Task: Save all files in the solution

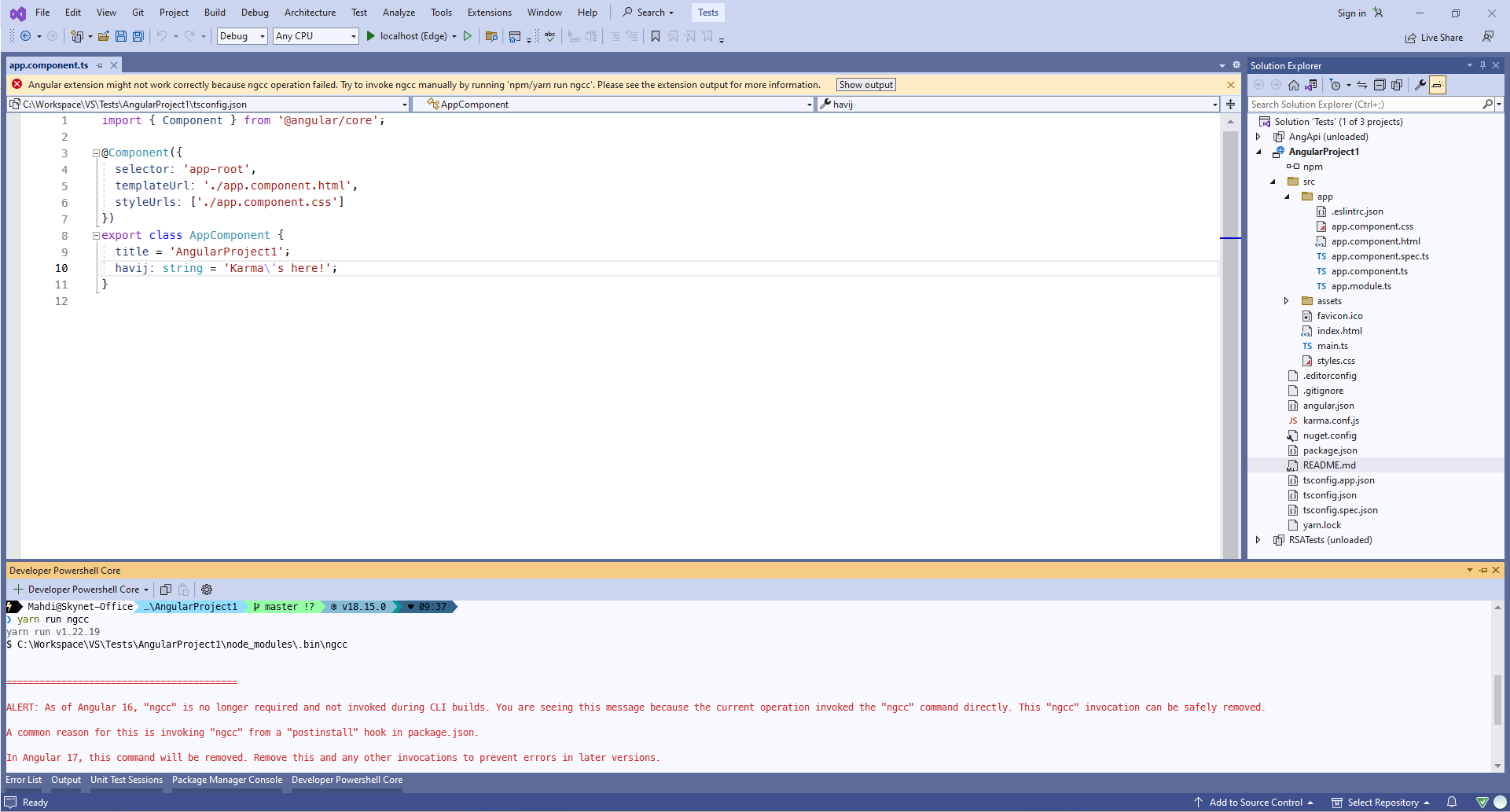Action: [138, 36]
